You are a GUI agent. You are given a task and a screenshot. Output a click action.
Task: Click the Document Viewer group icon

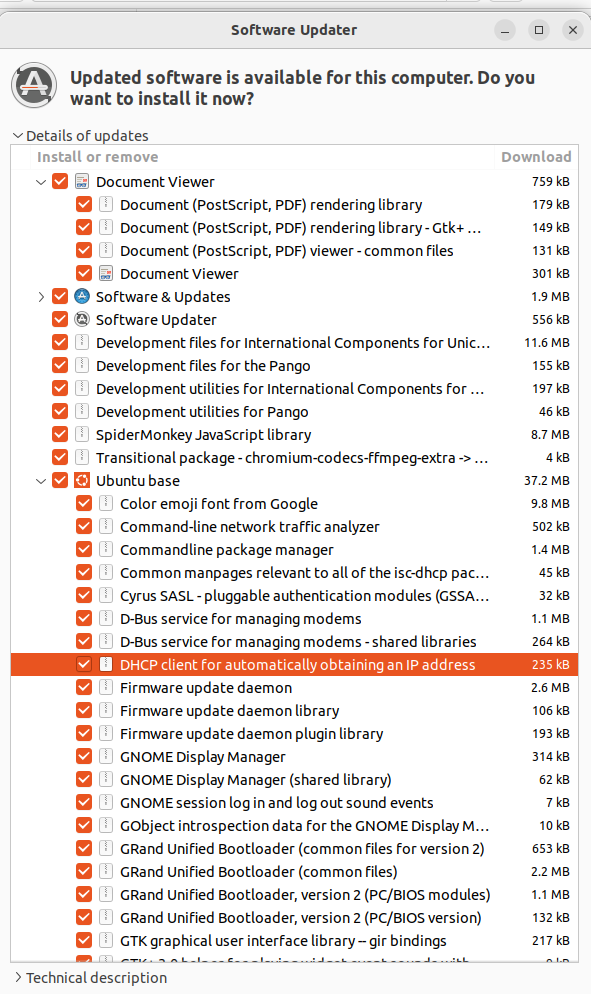tap(82, 182)
